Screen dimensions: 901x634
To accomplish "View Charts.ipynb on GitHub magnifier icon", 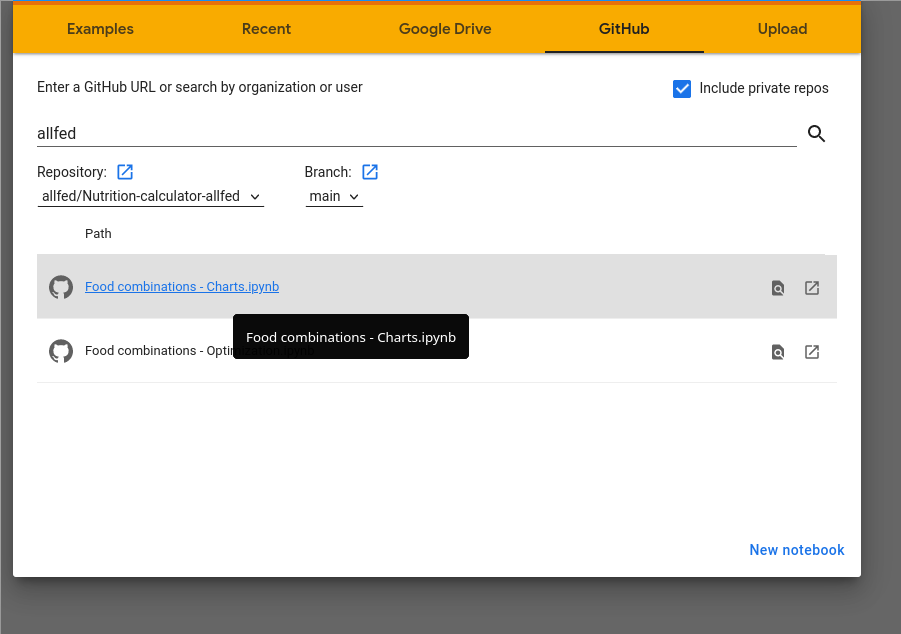I will 777,288.
